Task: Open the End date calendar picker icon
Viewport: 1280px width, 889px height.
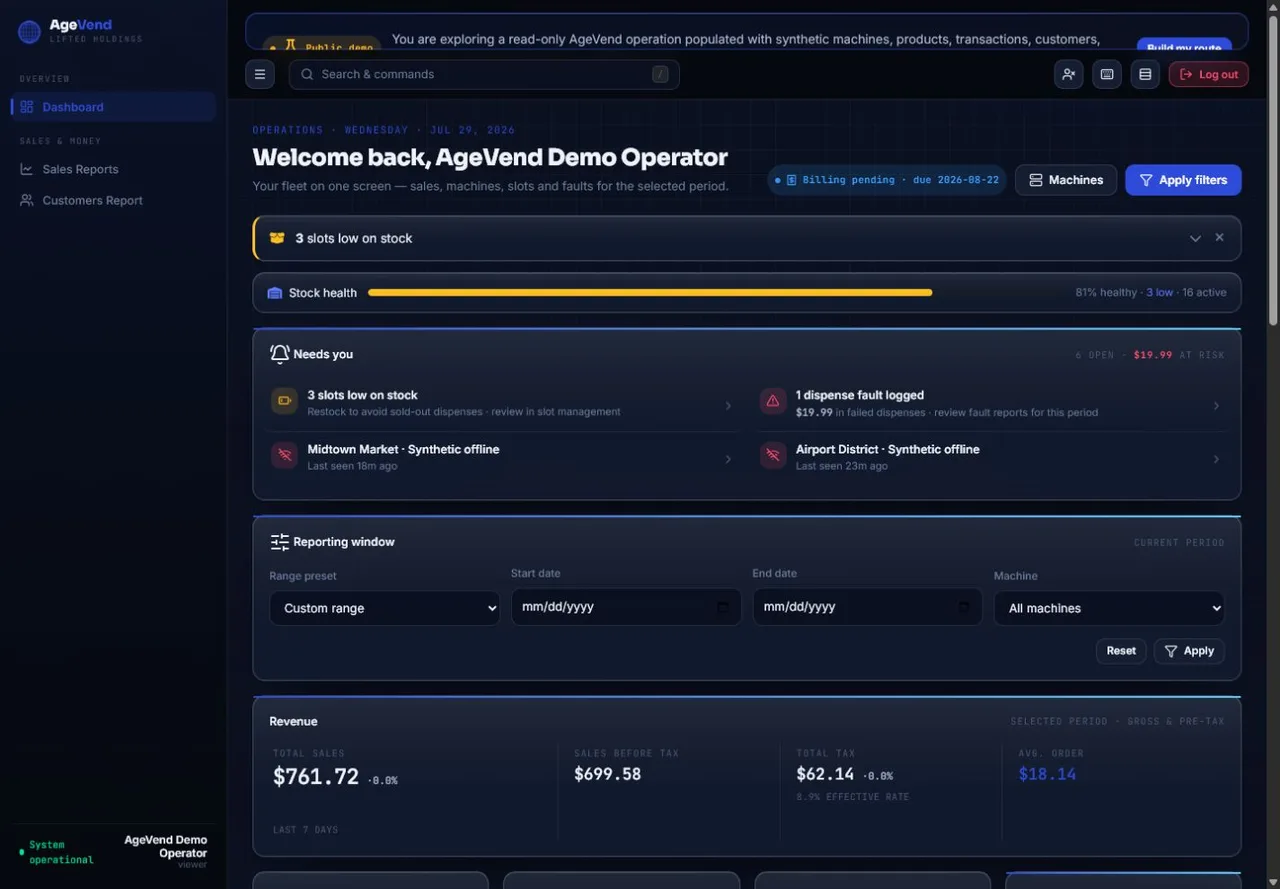Action: point(965,607)
